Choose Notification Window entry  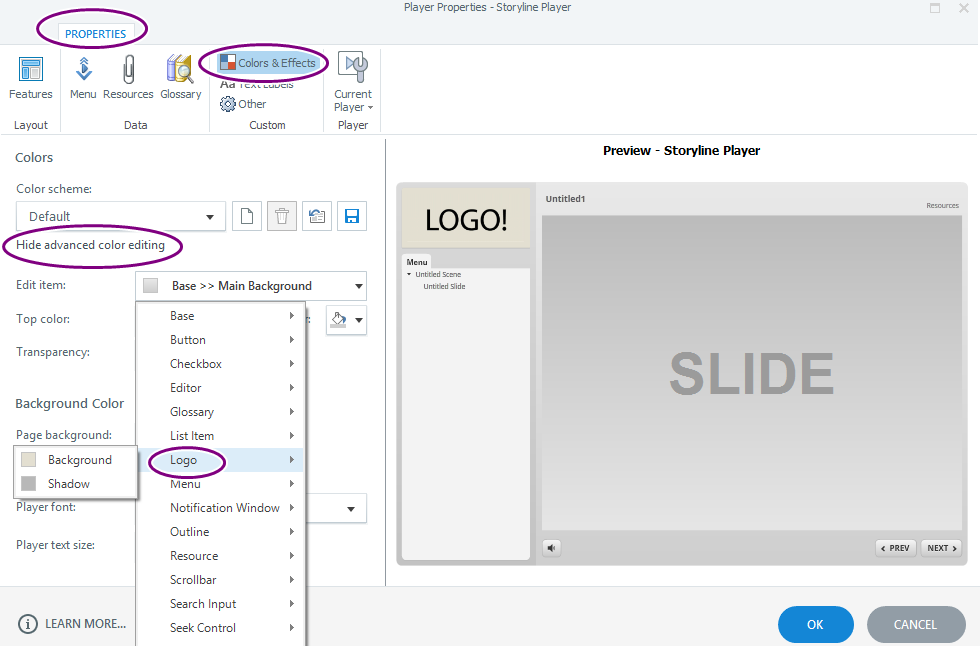[221, 508]
